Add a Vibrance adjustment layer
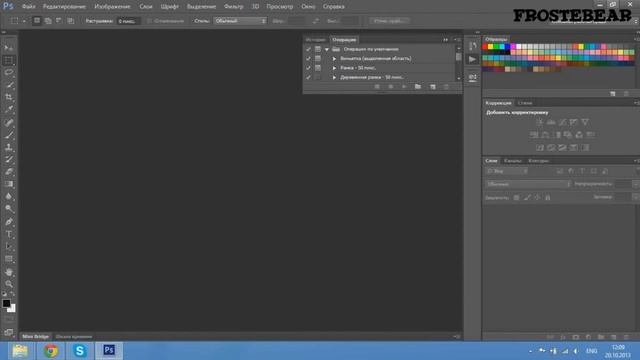The image size is (640, 360). click(x=585, y=122)
